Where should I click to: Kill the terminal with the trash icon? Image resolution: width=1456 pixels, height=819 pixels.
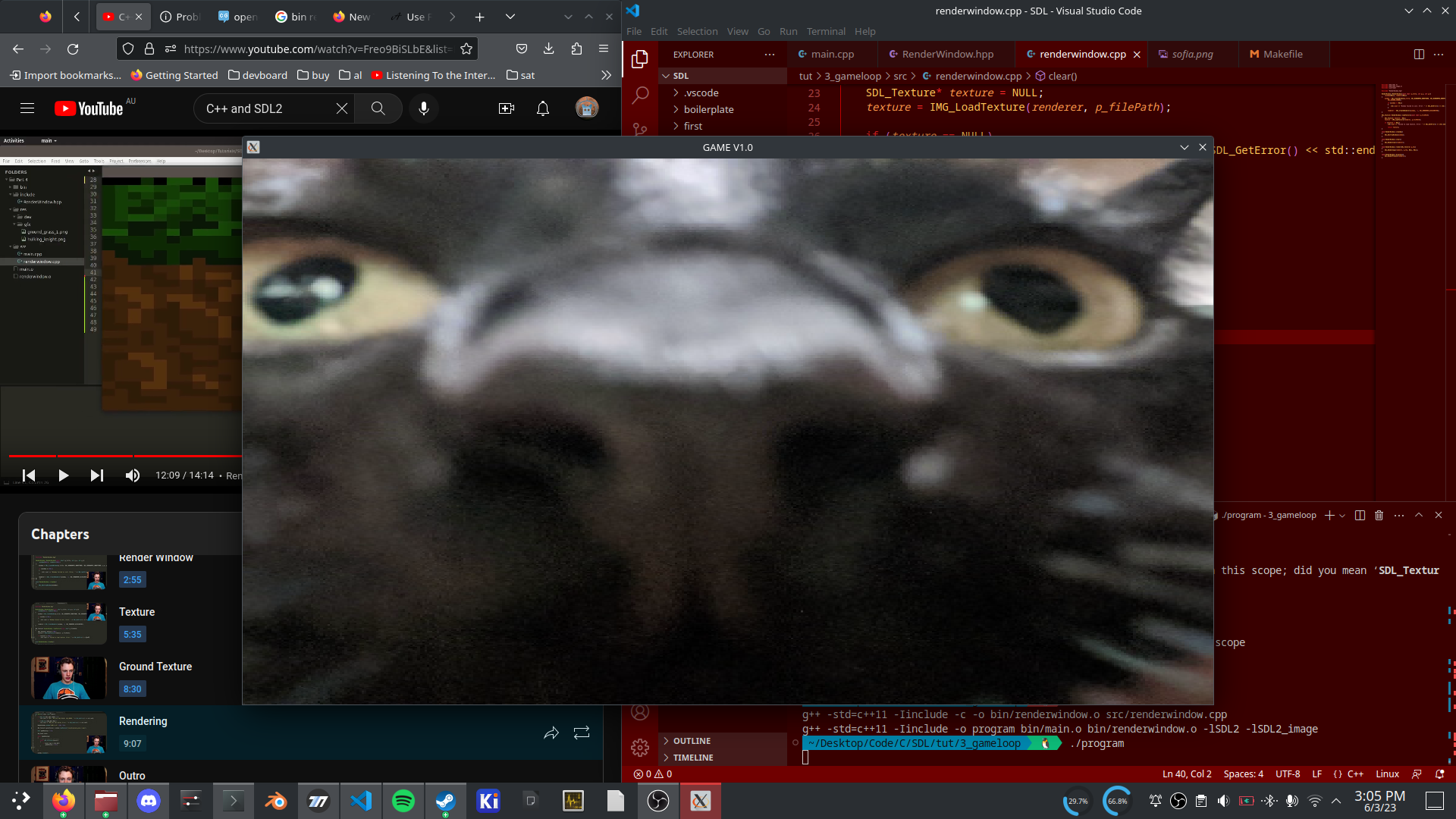(1379, 515)
